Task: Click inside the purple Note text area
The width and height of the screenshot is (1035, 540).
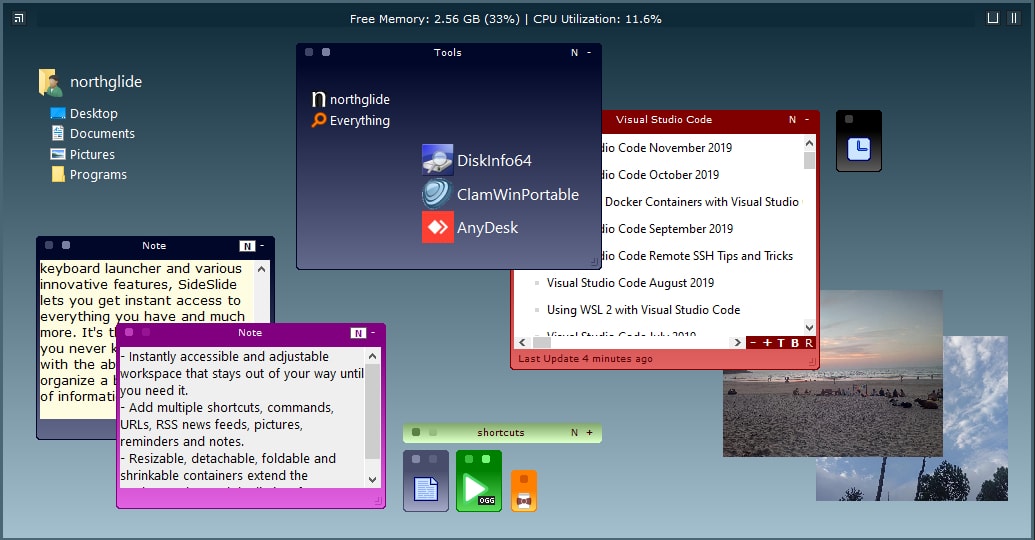Action: pyautogui.click(x=242, y=417)
